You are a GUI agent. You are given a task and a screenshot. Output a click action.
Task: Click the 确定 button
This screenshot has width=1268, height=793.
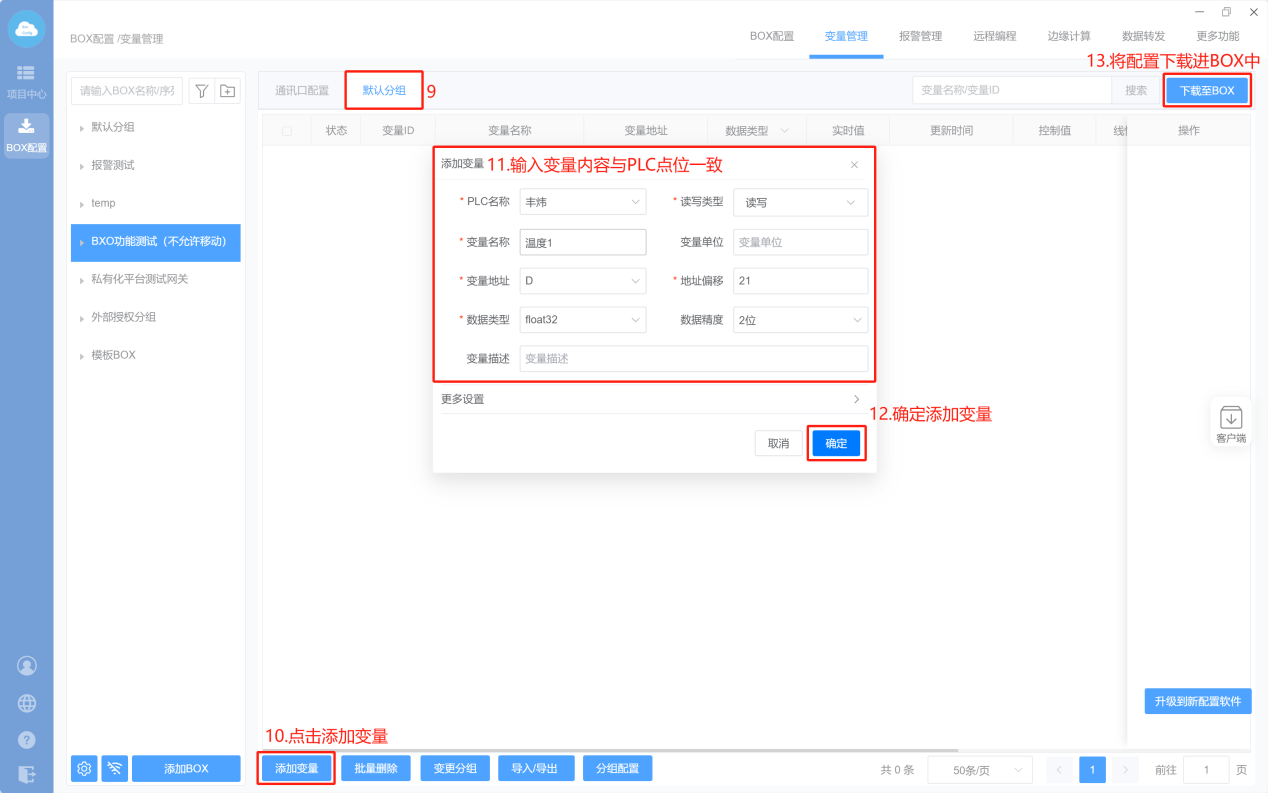click(836, 444)
